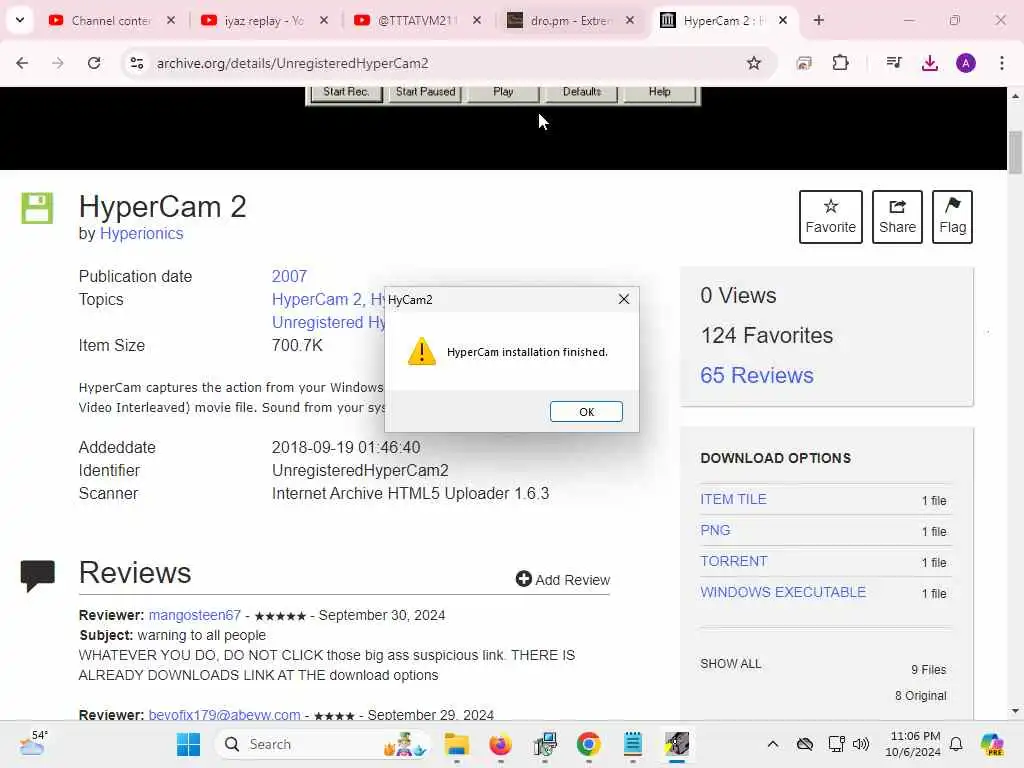Download the ITEM TILE file

pos(733,499)
